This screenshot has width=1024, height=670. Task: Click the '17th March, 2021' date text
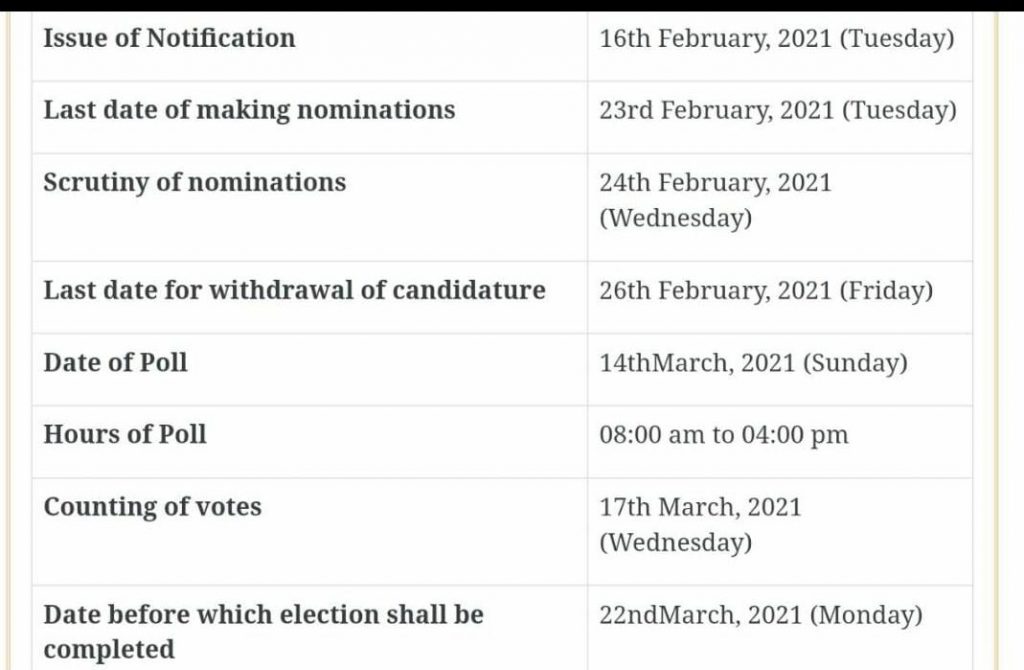click(x=700, y=507)
